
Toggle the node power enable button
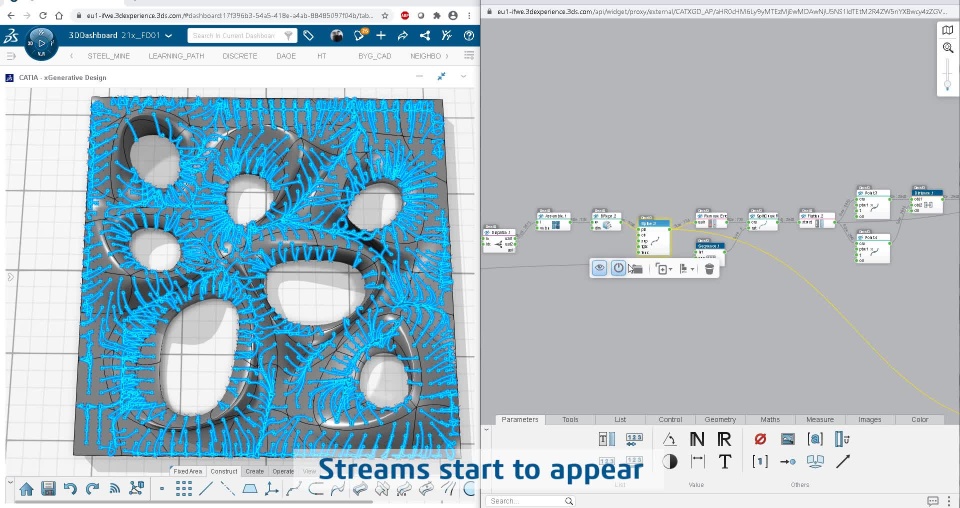click(618, 268)
